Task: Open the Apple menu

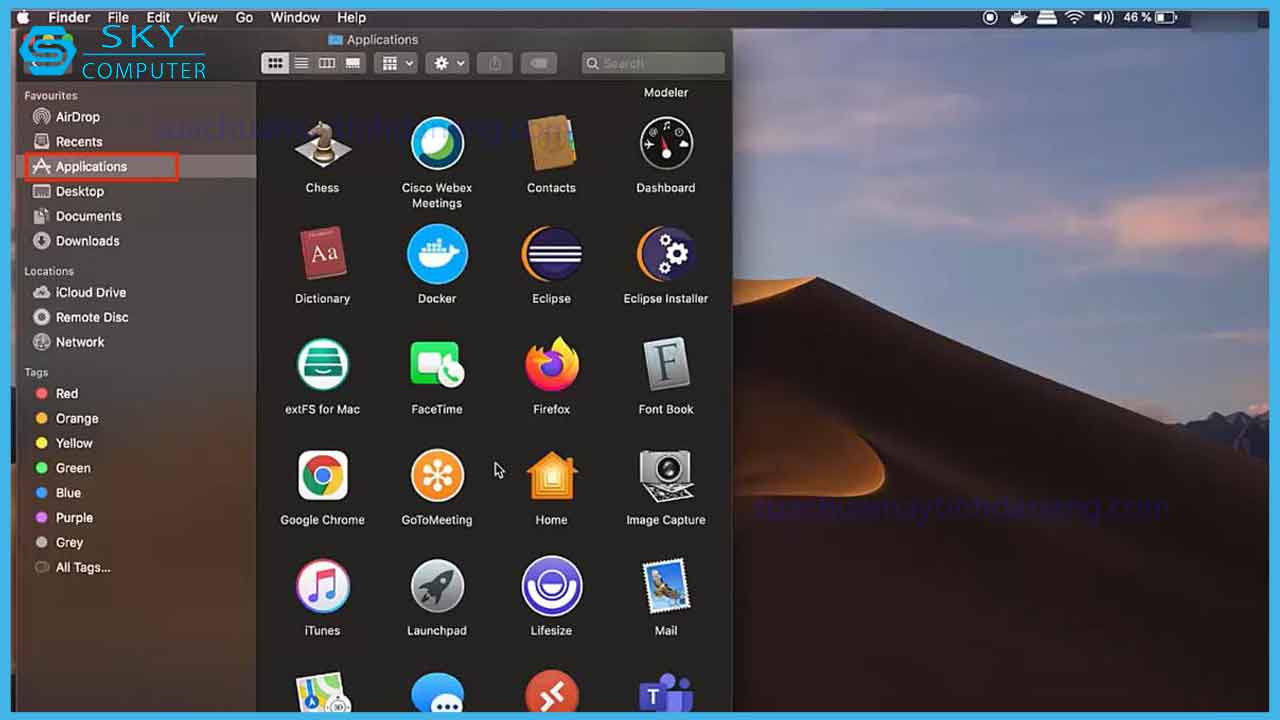Action: (x=22, y=18)
